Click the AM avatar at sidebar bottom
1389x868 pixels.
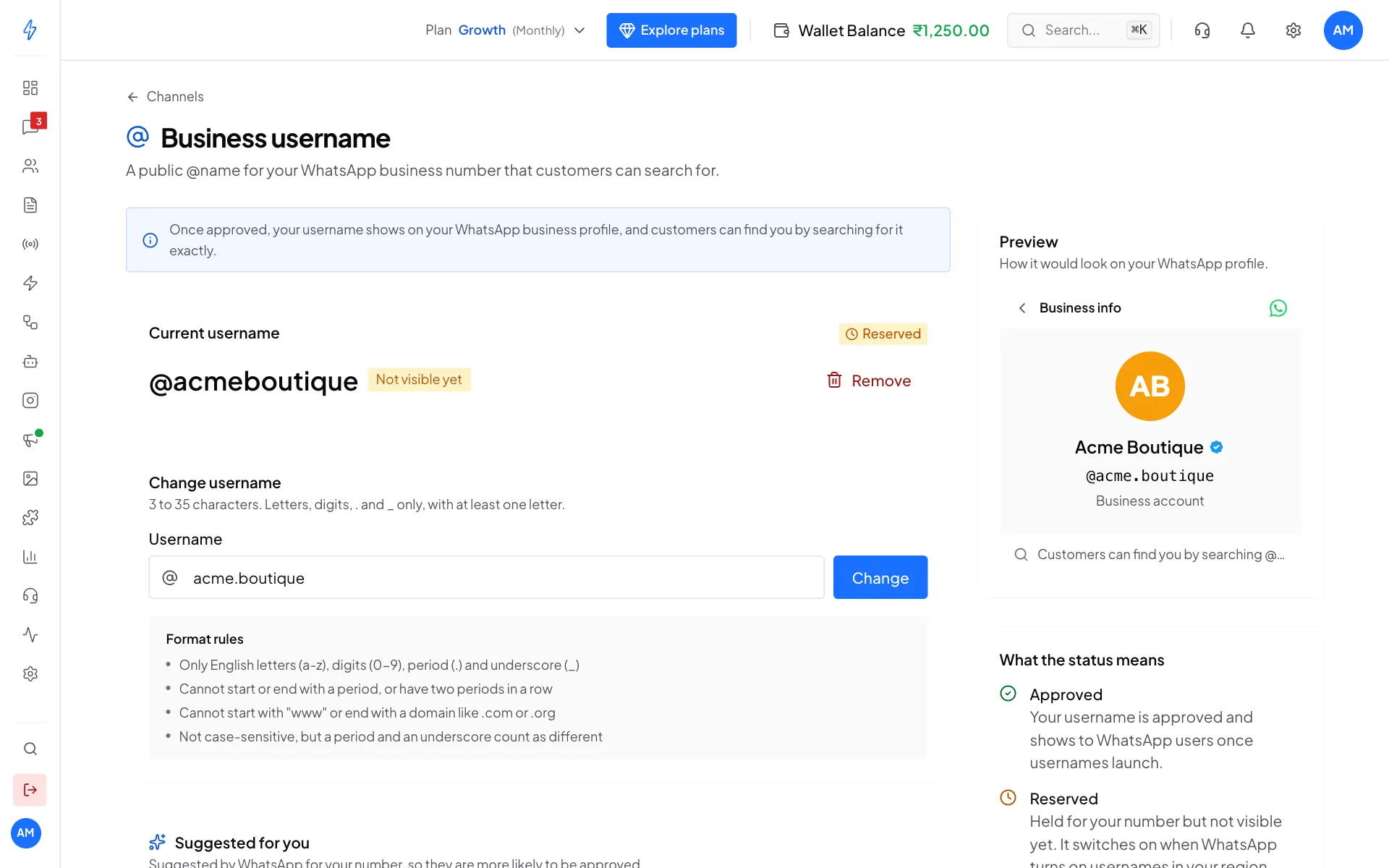pyautogui.click(x=26, y=833)
